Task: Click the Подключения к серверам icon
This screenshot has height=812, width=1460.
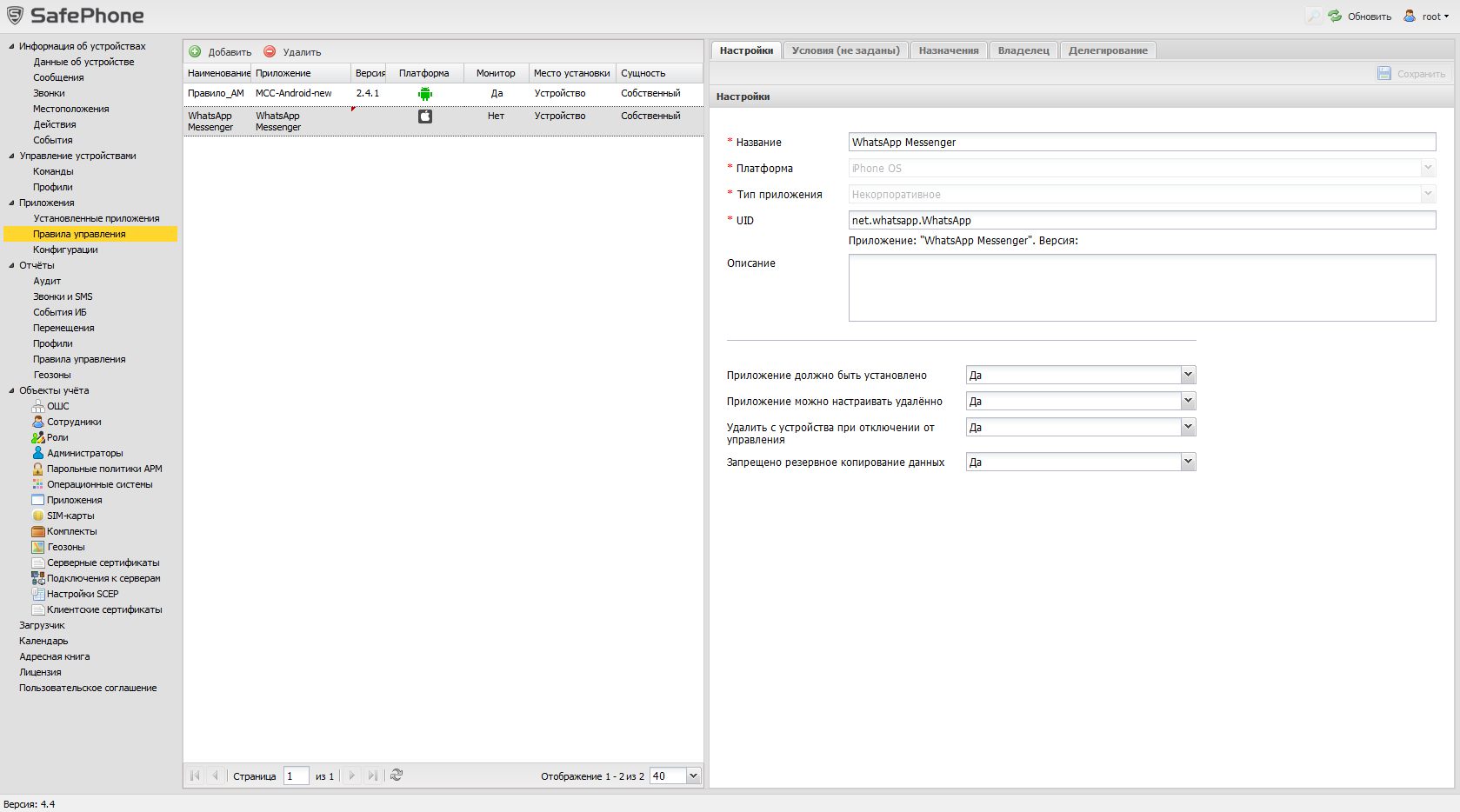Action: (x=38, y=578)
